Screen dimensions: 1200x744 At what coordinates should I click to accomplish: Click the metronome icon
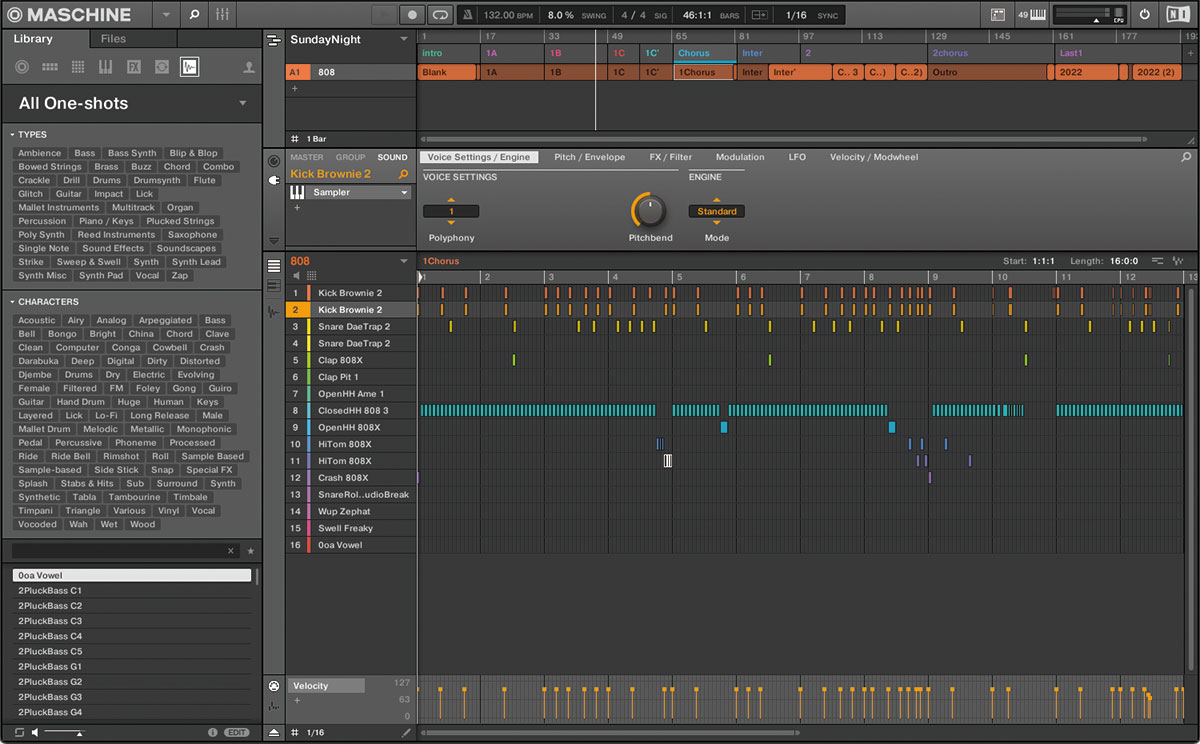pyautogui.click(x=469, y=14)
